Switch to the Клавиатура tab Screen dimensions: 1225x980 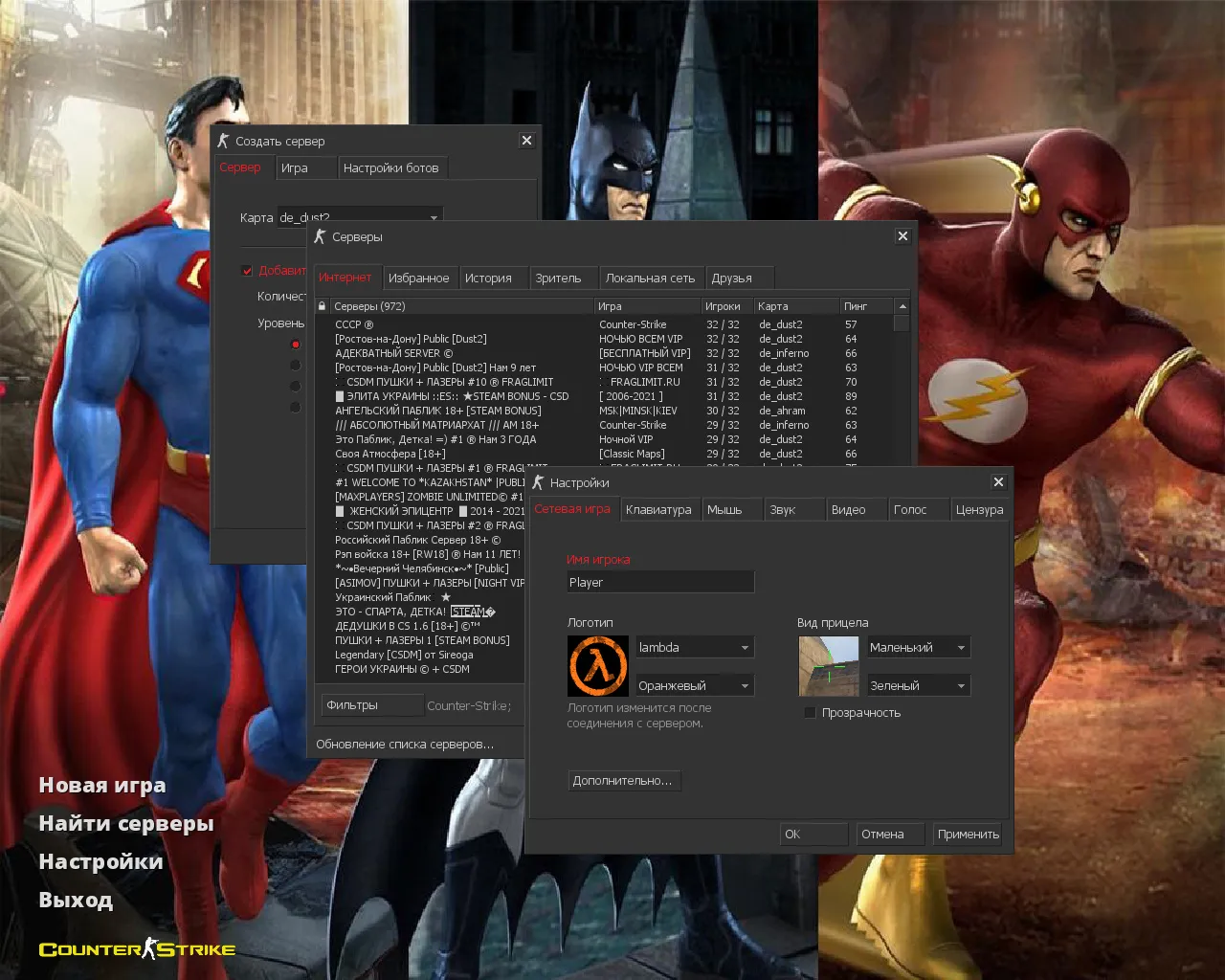(658, 510)
